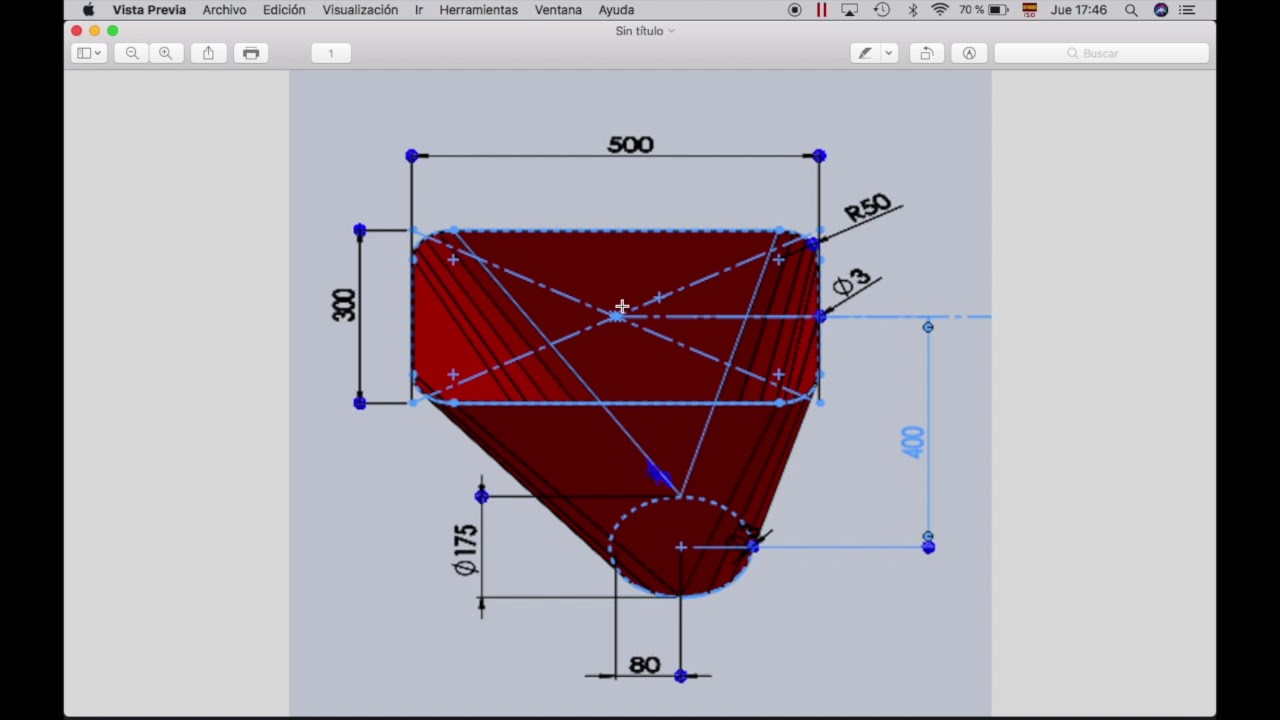Click the 300 dimension label
Viewport: 1280px width, 720px height.
click(x=344, y=305)
